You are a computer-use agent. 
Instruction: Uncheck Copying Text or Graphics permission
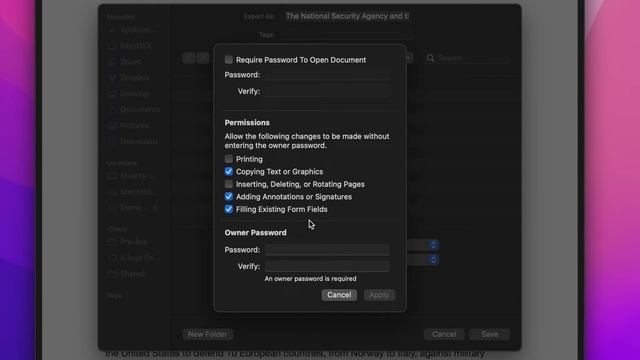click(229, 171)
